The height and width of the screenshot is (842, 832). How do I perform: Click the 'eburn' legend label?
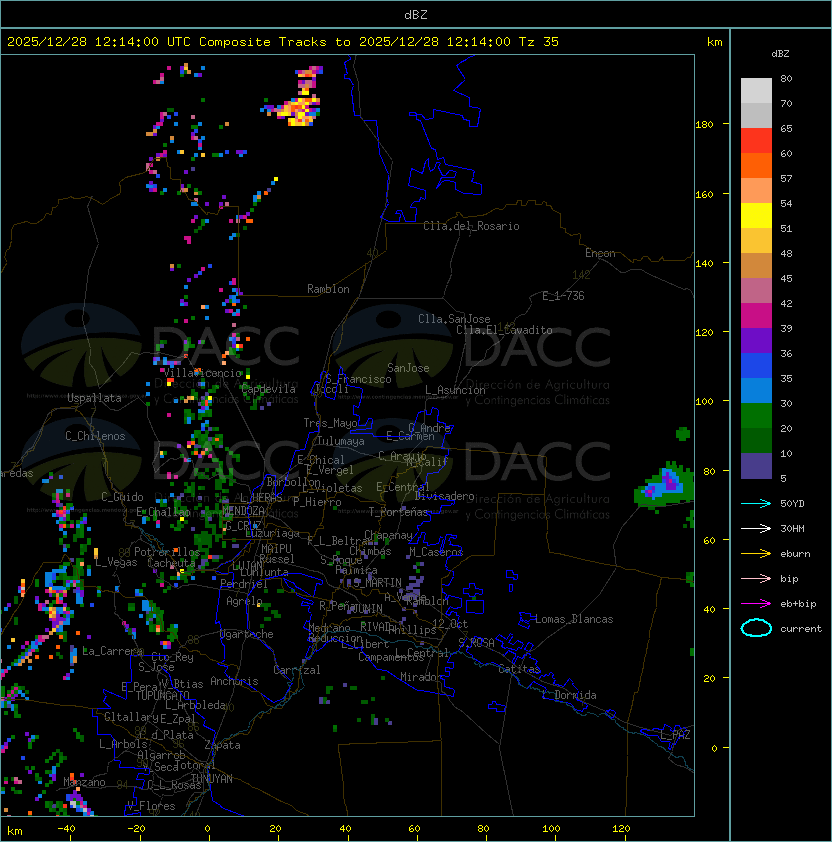point(795,554)
